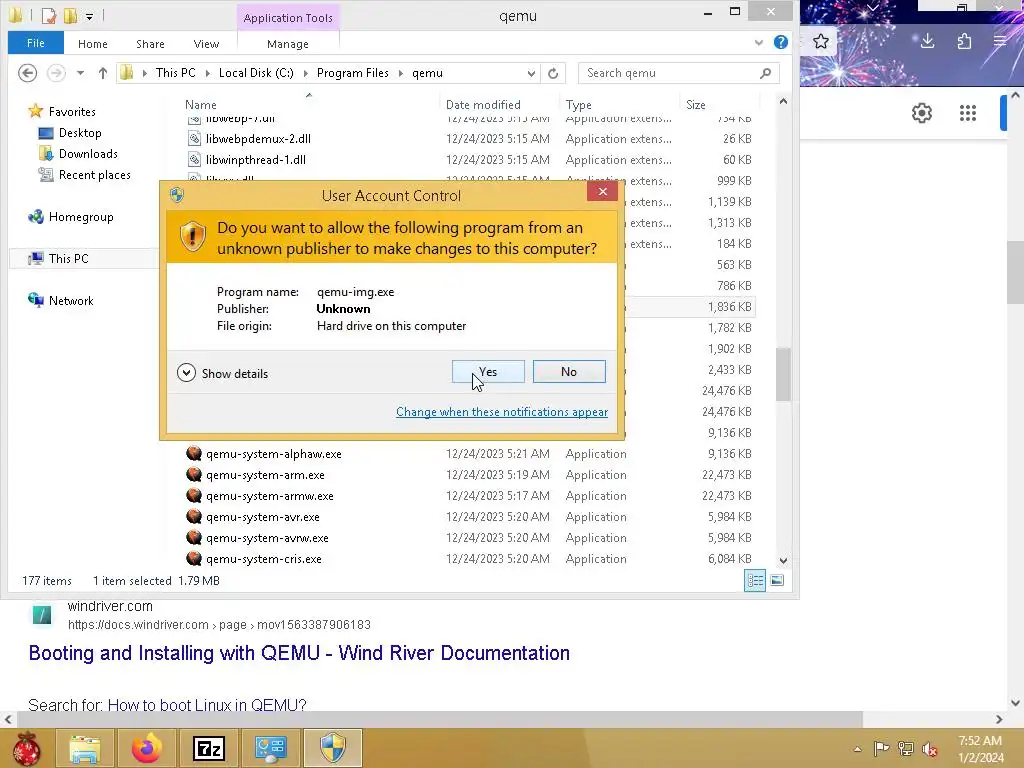Sort by Size column header
Viewport: 1024px width, 768px height.
(x=696, y=104)
